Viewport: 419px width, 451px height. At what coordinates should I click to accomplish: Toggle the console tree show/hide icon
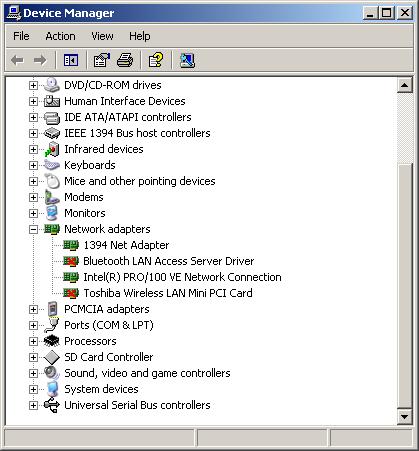[x=71, y=60]
